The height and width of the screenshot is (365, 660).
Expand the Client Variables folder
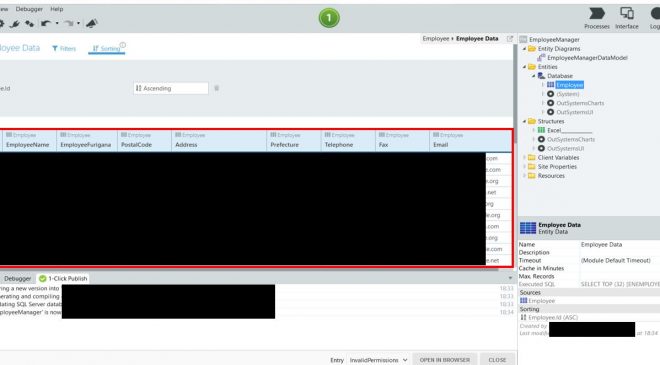pyautogui.click(x=524, y=157)
